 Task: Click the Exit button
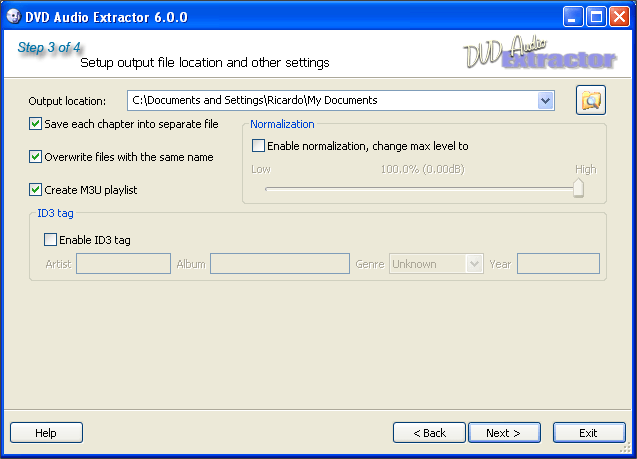(x=589, y=433)
